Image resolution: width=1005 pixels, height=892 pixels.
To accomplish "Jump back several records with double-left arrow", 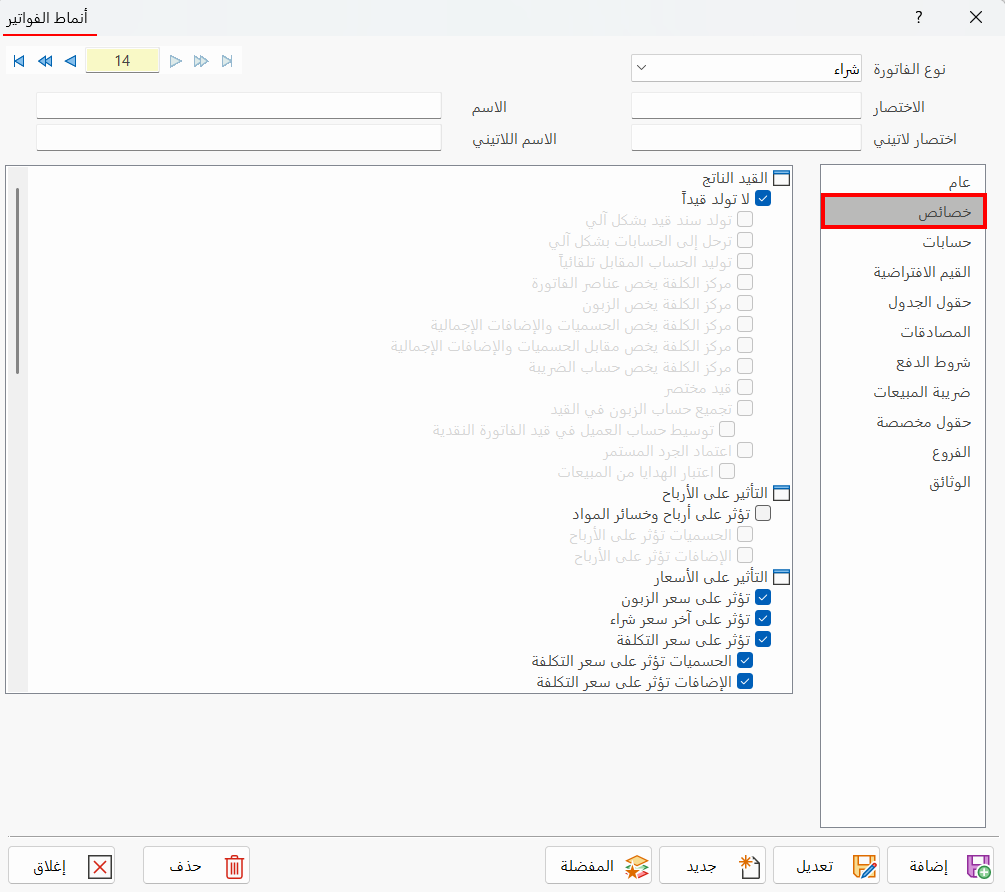I will click(45, 61).
